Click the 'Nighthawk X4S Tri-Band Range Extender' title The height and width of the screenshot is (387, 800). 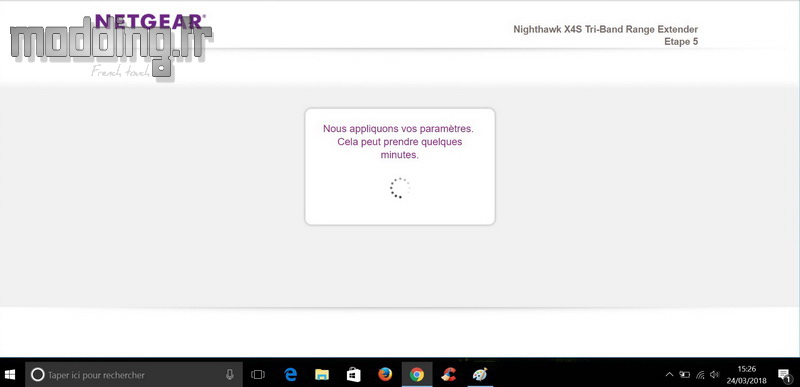click(x=605, y=30)
